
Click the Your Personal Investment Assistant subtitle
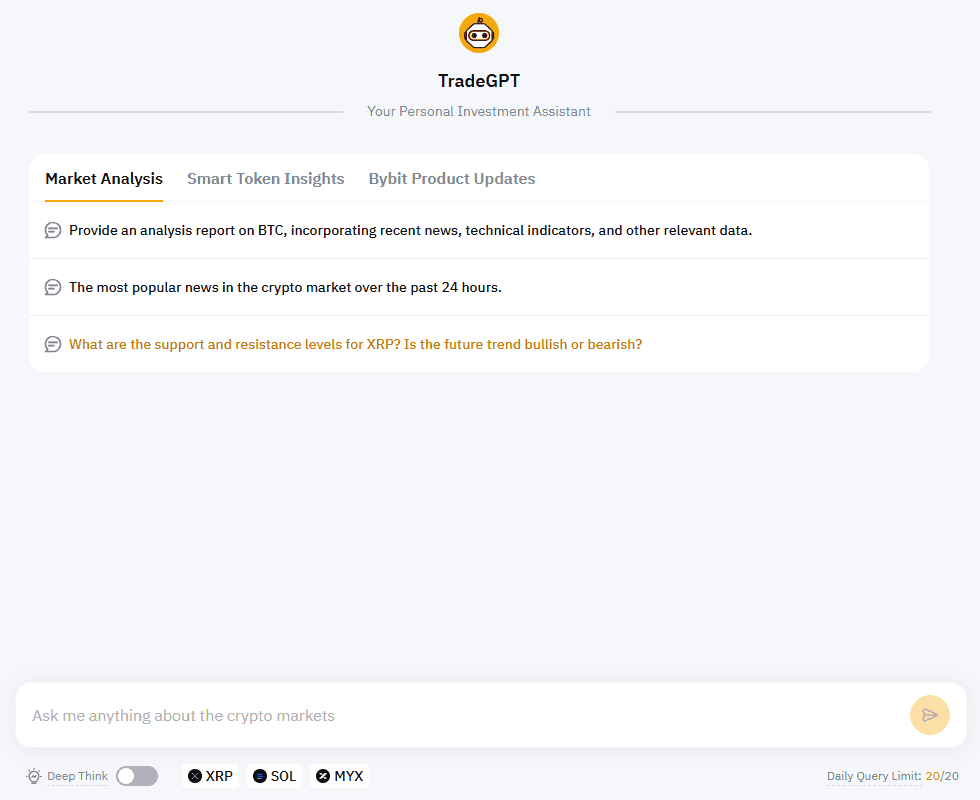[479, 111]
